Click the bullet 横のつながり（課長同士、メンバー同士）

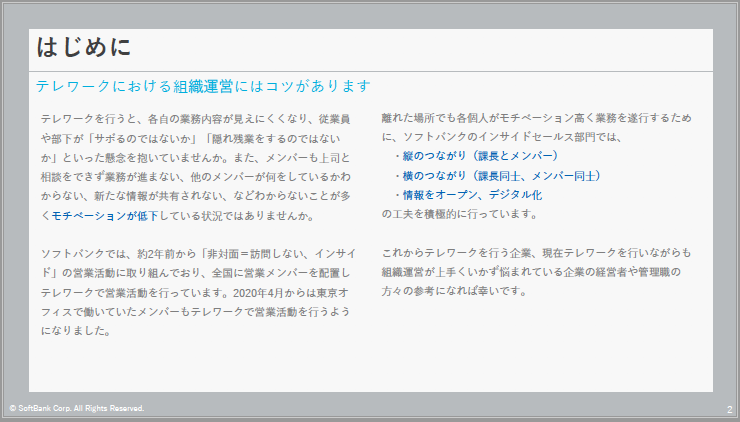[502, 176]
